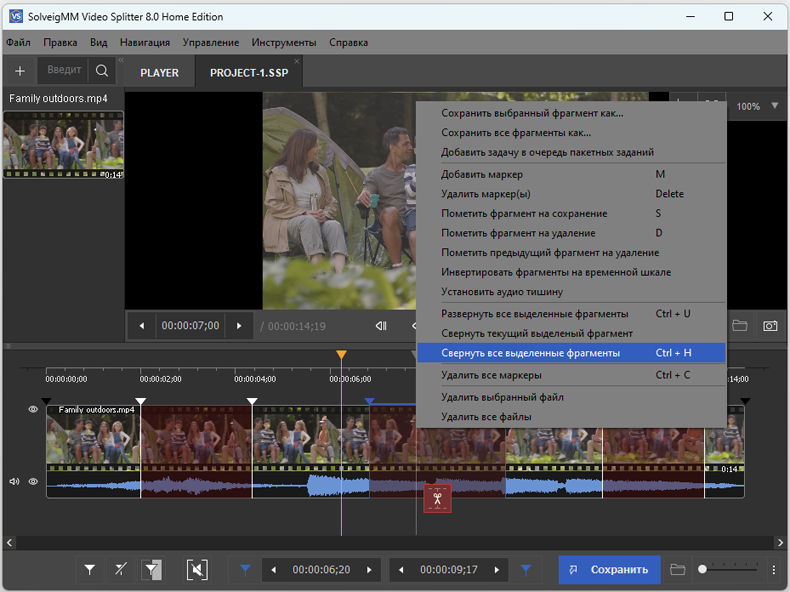Click the left blue start-marker icon
Image resolution: width=790 pixels, height=592 pixels.
245,570
